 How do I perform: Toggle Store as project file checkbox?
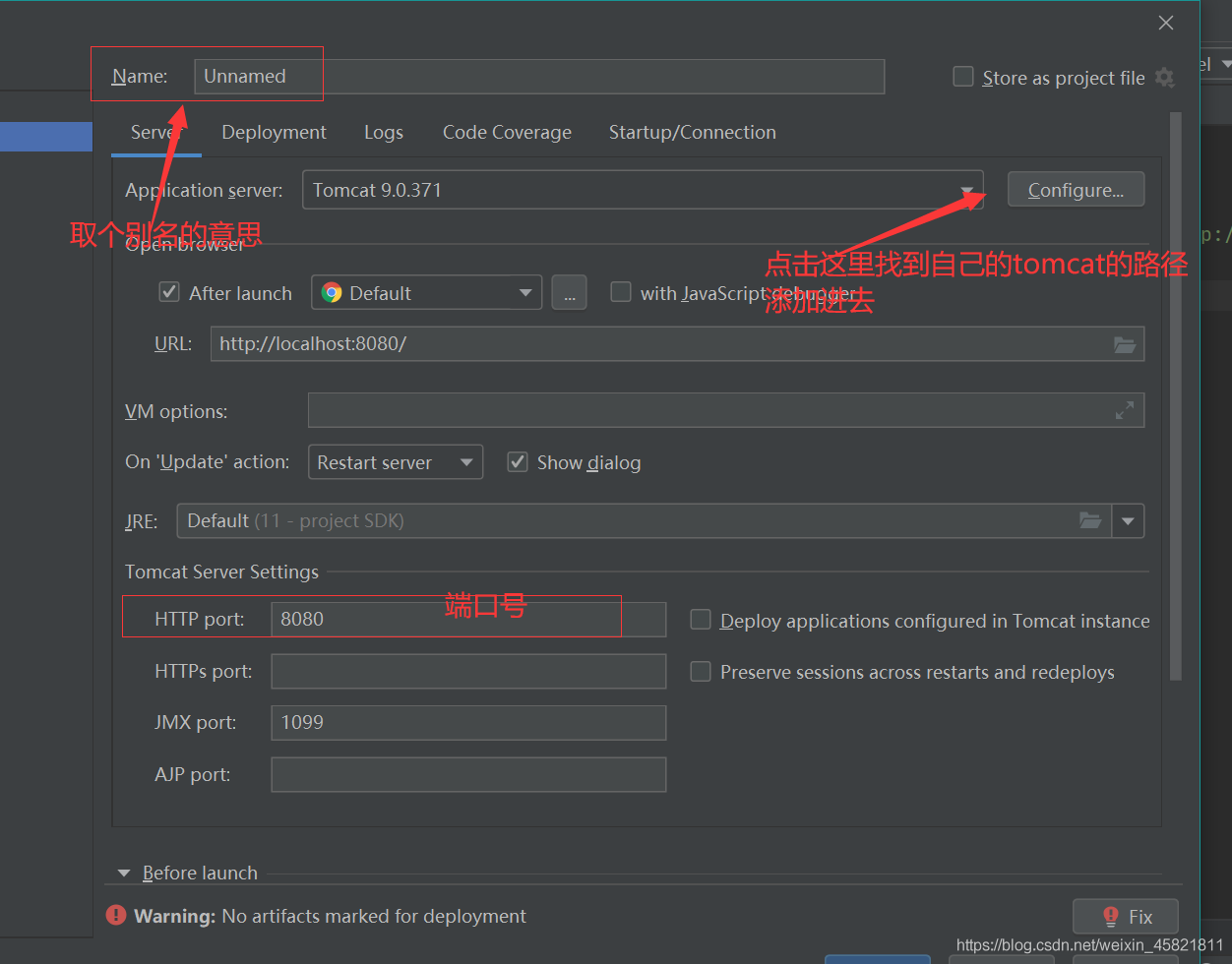pos(963,77)
